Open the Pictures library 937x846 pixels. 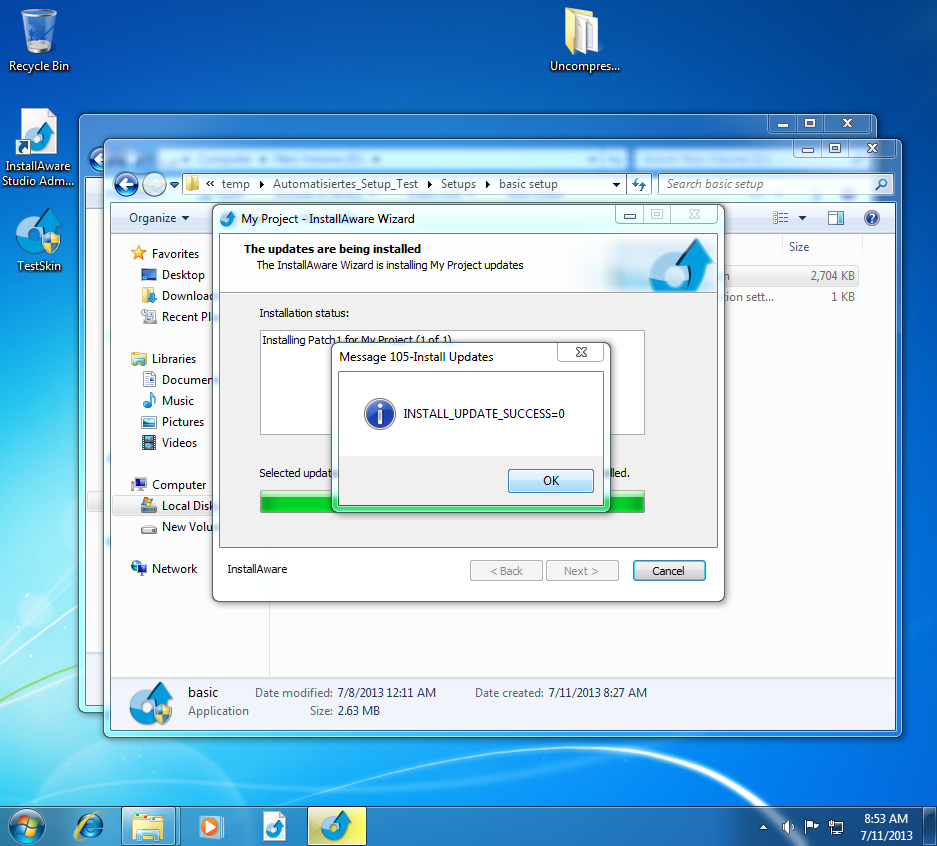click(x=173, y=422)
